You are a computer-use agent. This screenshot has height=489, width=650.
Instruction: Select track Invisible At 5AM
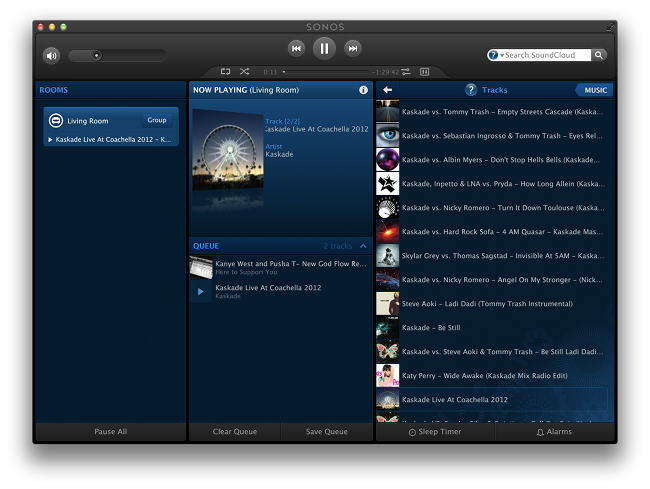495,256
